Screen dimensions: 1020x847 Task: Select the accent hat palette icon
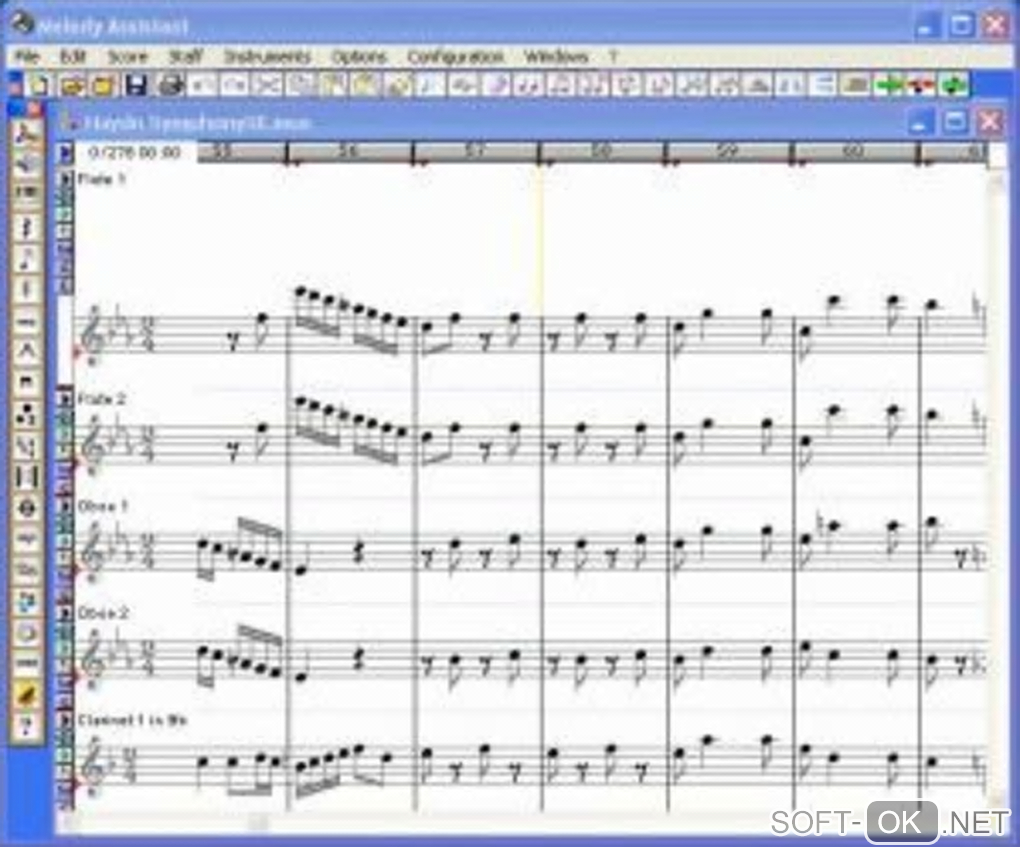tap(27, 351)
